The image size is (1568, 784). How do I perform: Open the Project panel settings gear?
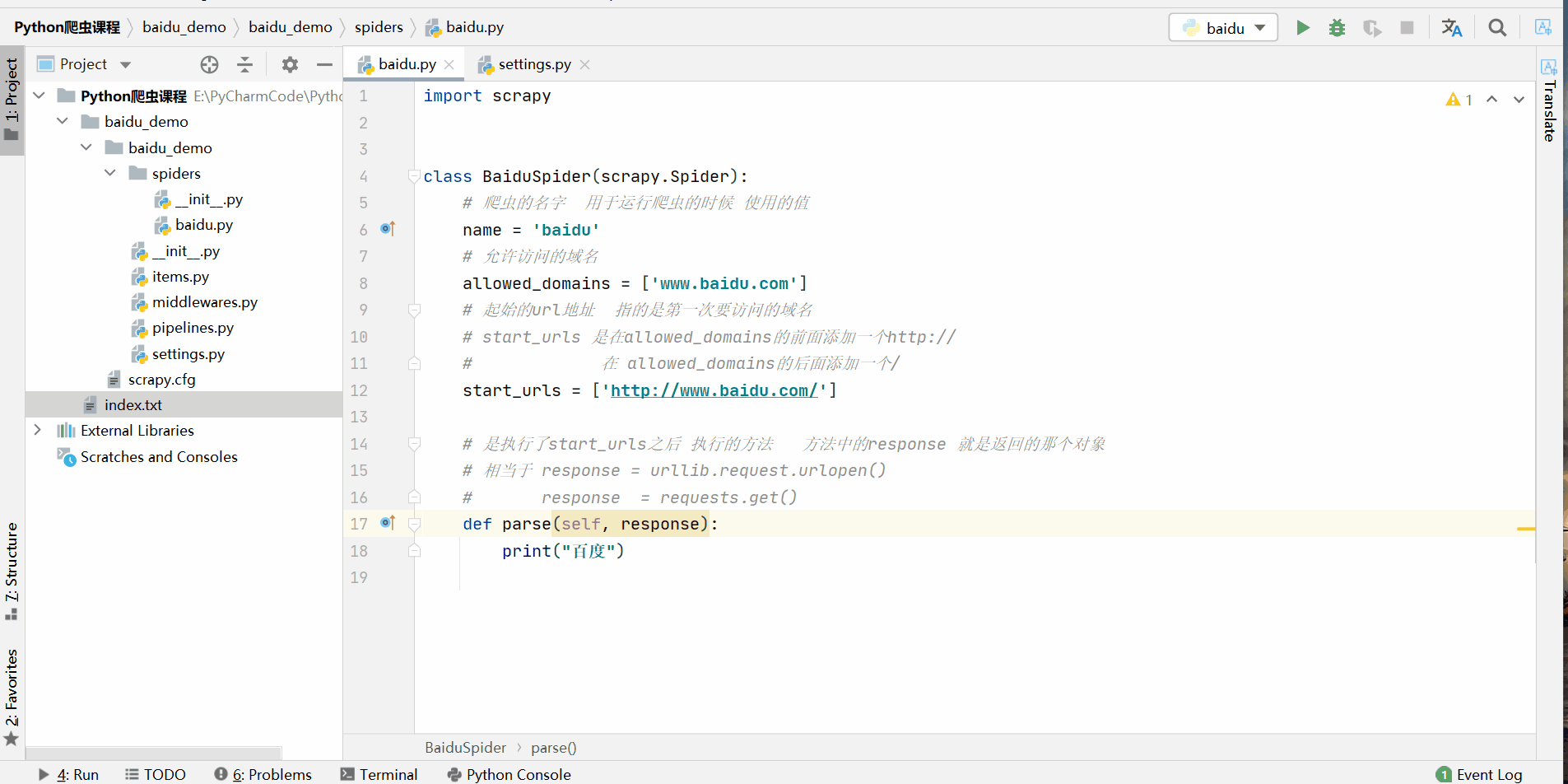pyautogui.click(x=290, y=64)
